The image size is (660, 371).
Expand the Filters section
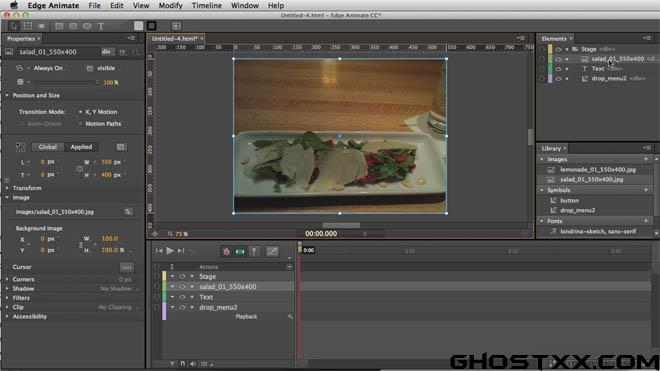[x=7, y=298]
